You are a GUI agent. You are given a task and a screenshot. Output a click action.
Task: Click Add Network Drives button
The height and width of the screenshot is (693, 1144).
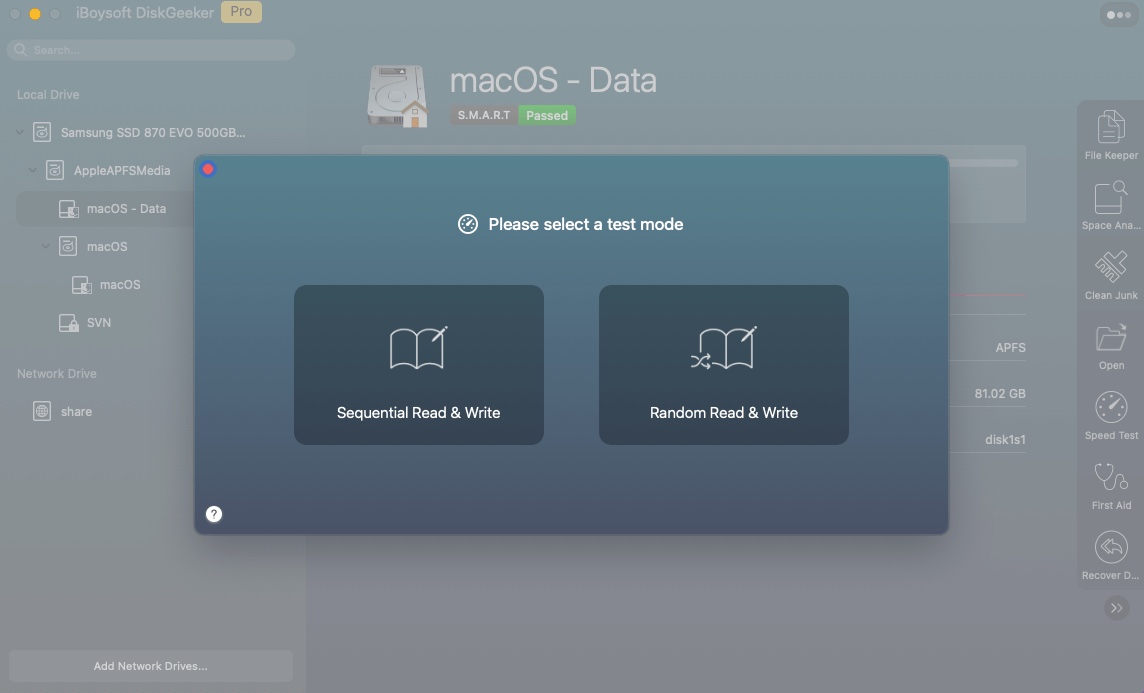point(151,666)
